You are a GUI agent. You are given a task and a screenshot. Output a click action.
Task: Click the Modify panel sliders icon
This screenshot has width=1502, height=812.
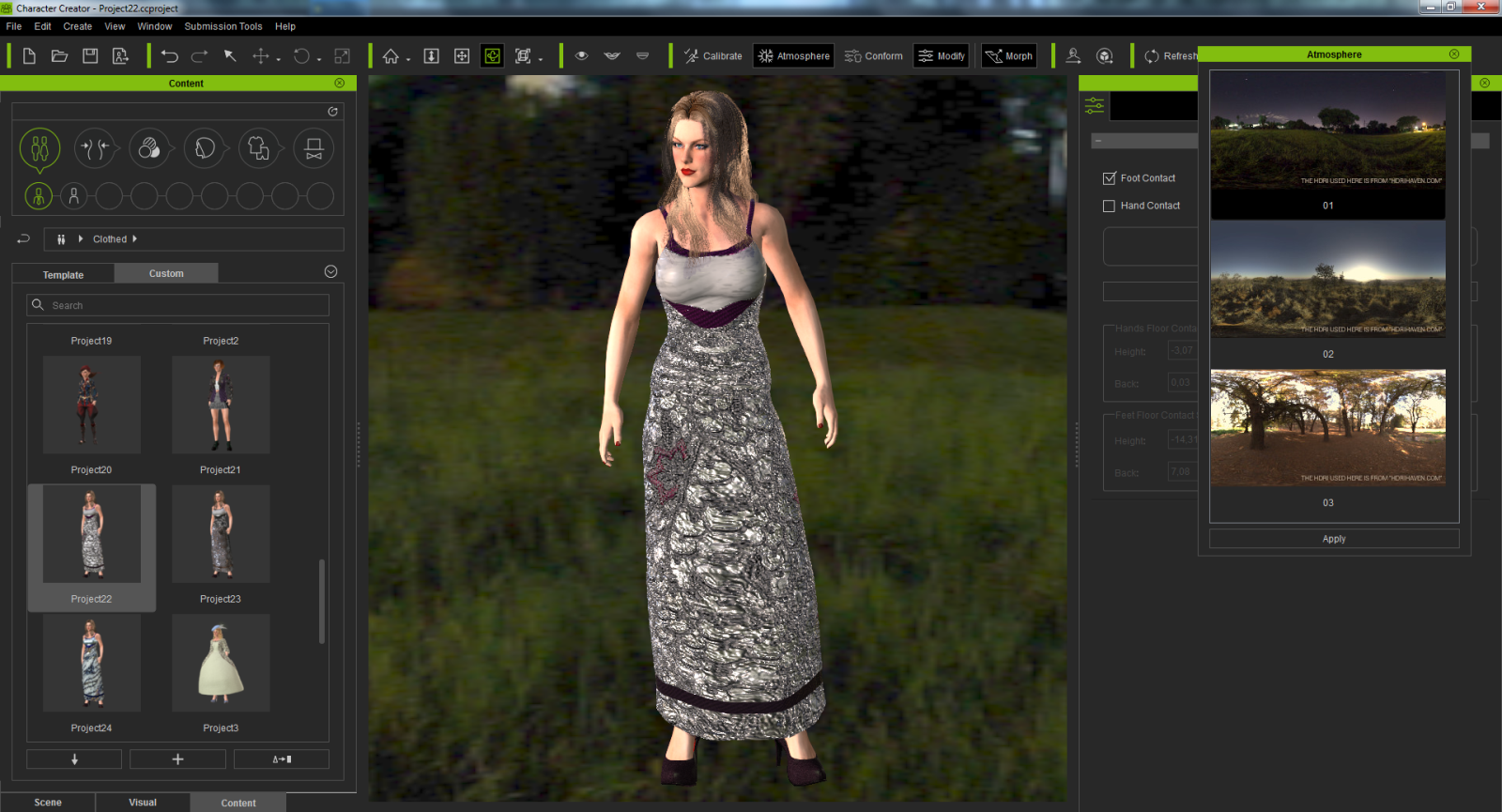point(1095,105)
